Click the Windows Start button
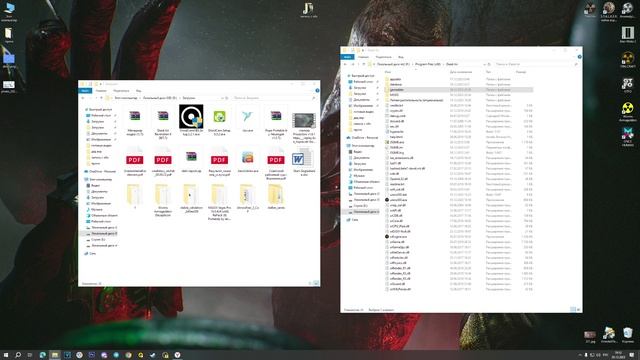 point(6,355)
